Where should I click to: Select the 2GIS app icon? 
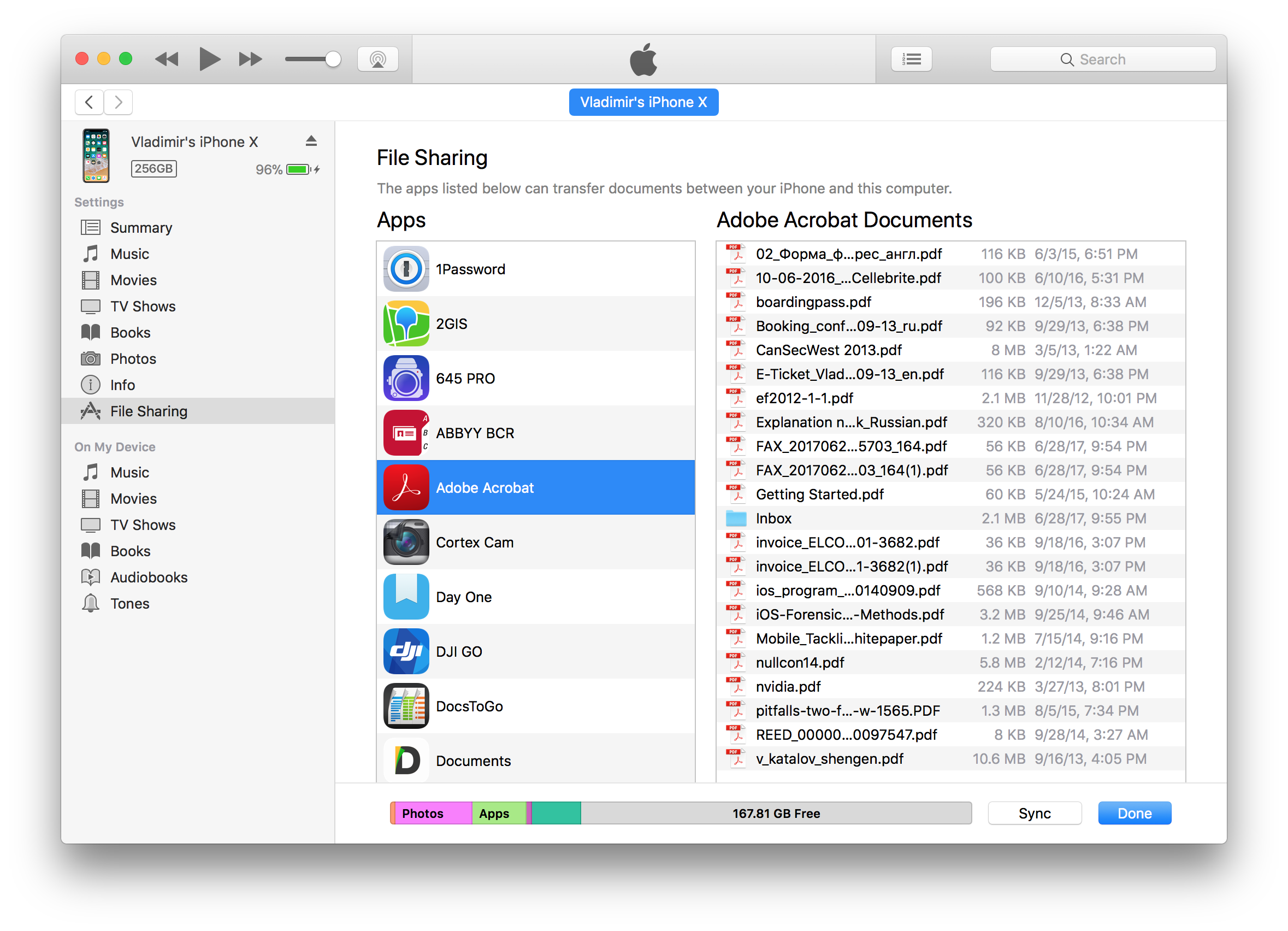click(x=406, y=323)
